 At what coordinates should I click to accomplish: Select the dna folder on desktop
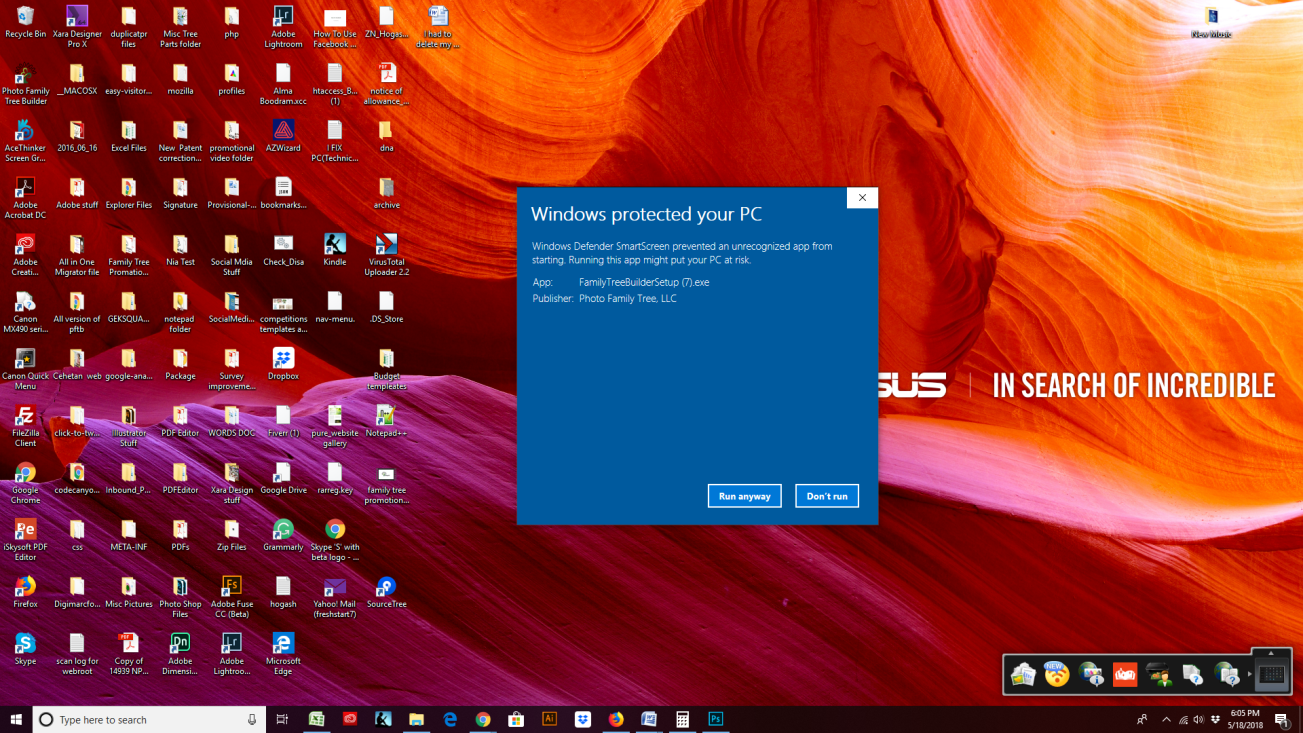point(386,136)
